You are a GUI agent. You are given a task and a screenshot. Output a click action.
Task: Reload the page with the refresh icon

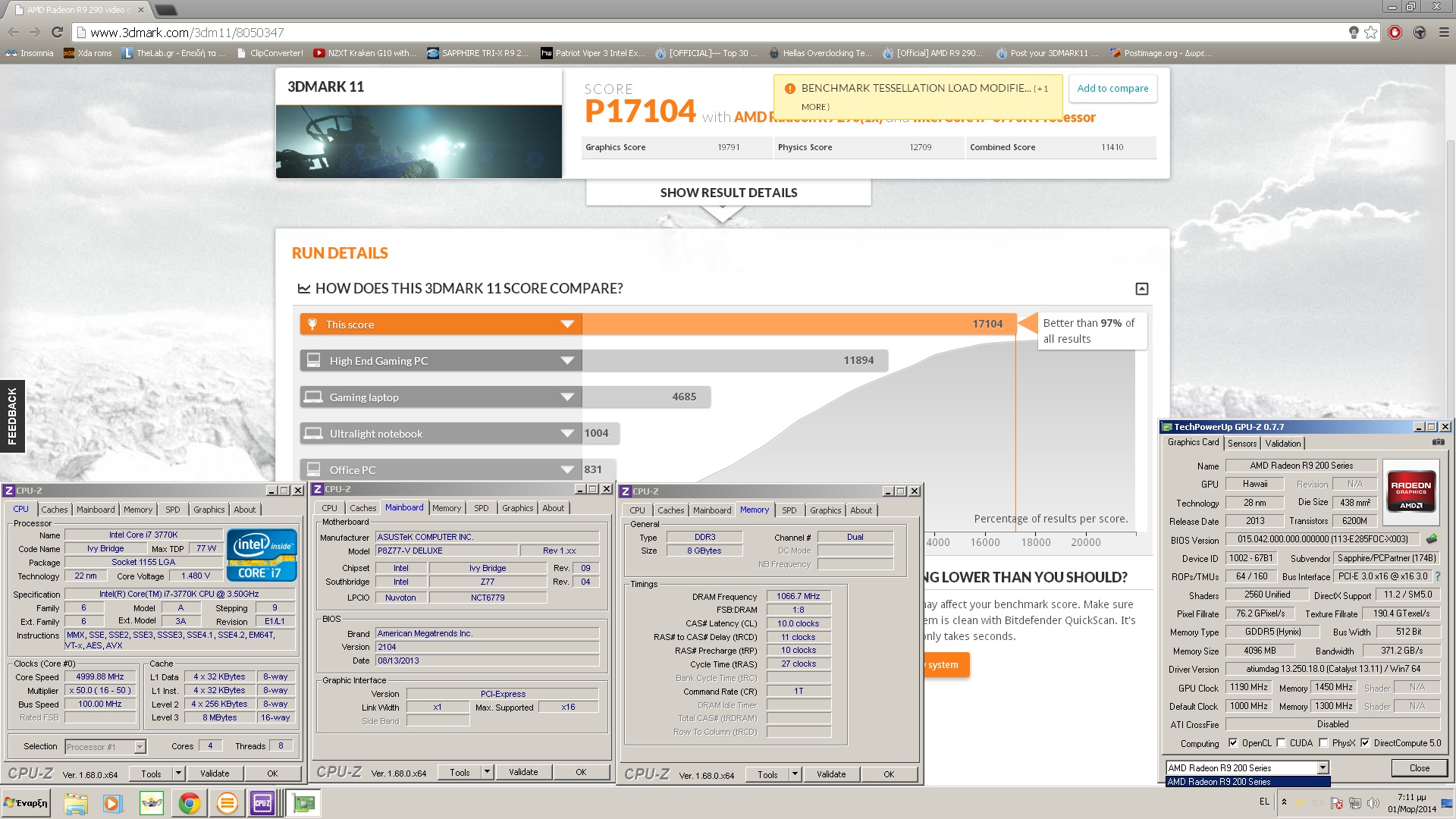57,33
